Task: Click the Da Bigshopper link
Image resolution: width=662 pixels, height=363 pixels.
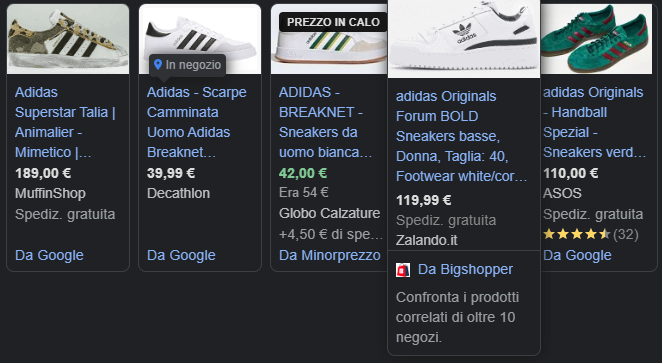Action: click(x=465, y=269)
